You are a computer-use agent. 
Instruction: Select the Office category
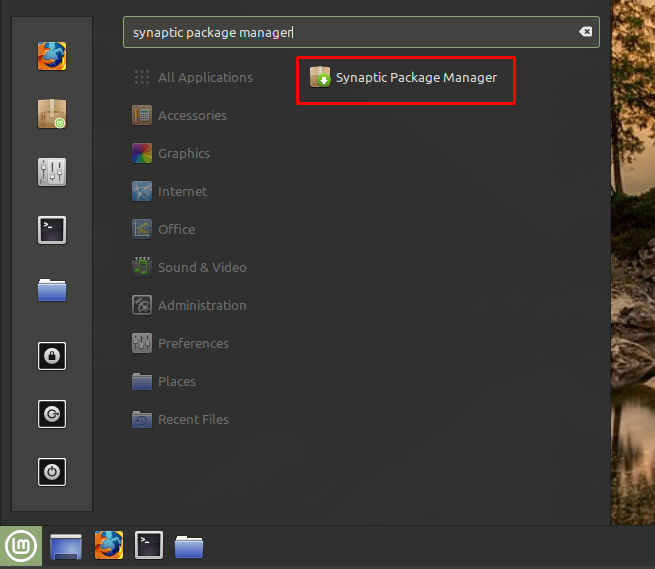point(164,229)
